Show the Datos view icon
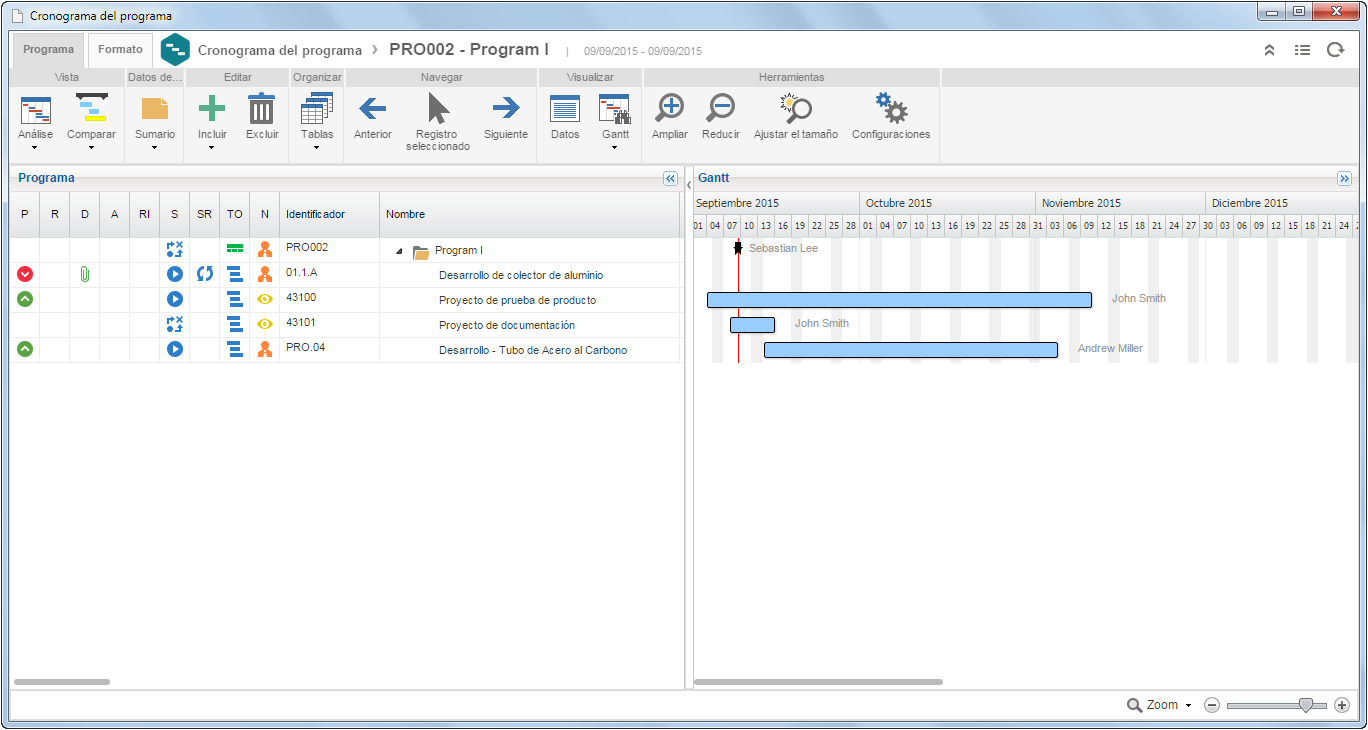 [565, 109]
